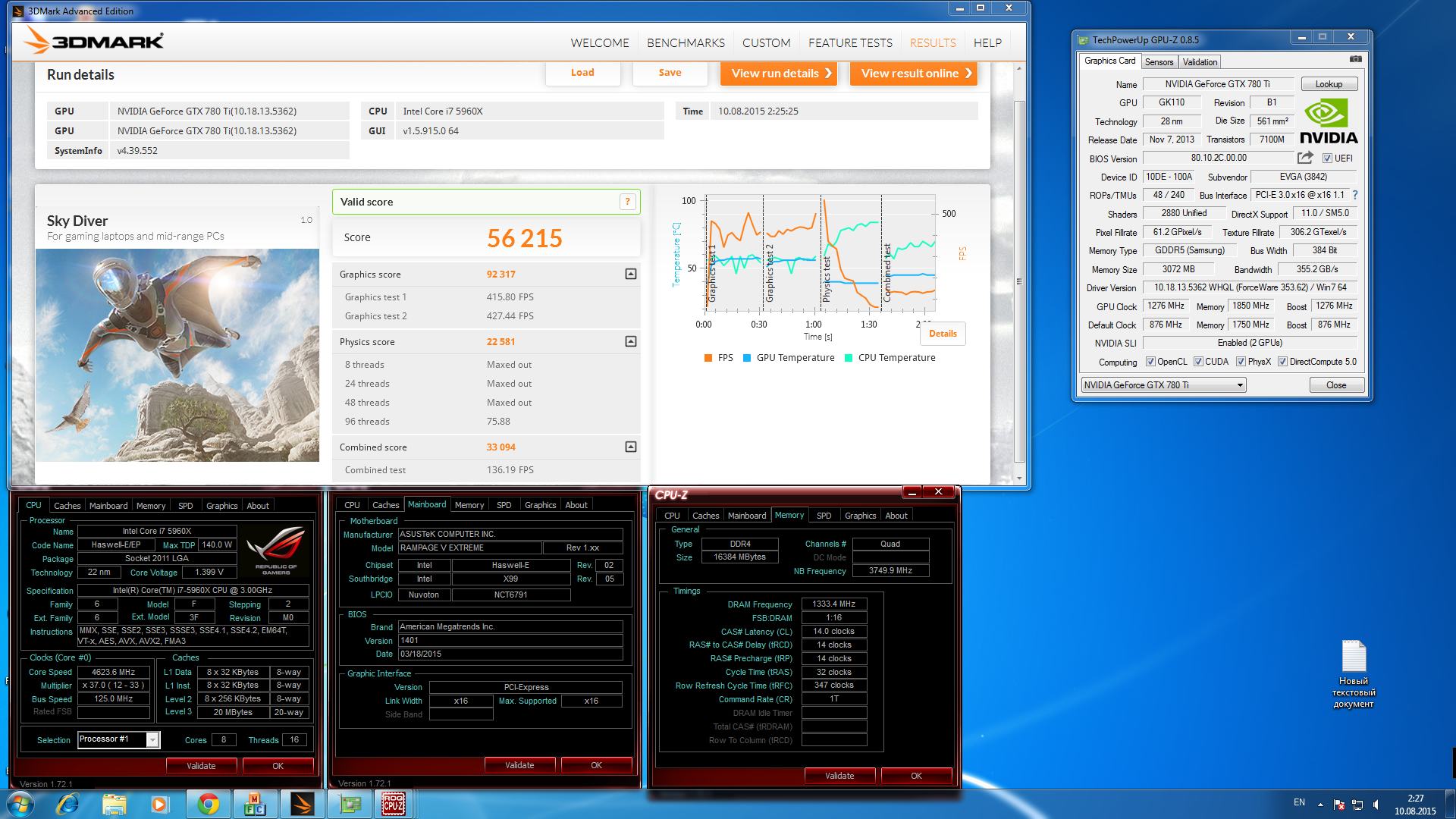Toggle the CUDA checkbox in GPU-Z

(1198, 362)
